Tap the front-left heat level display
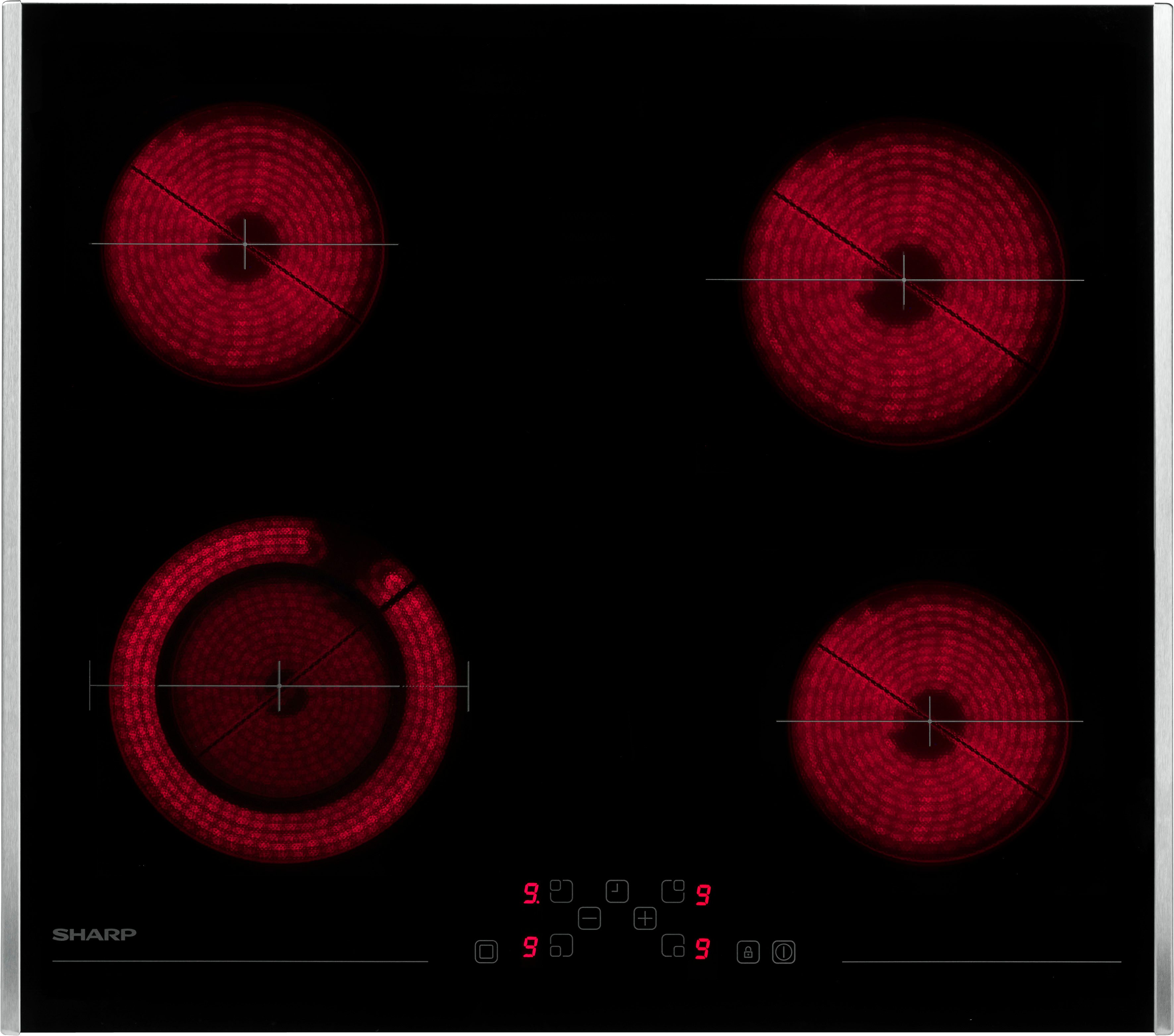This screenshot has height=1036, width=1174. pos(530,947)
